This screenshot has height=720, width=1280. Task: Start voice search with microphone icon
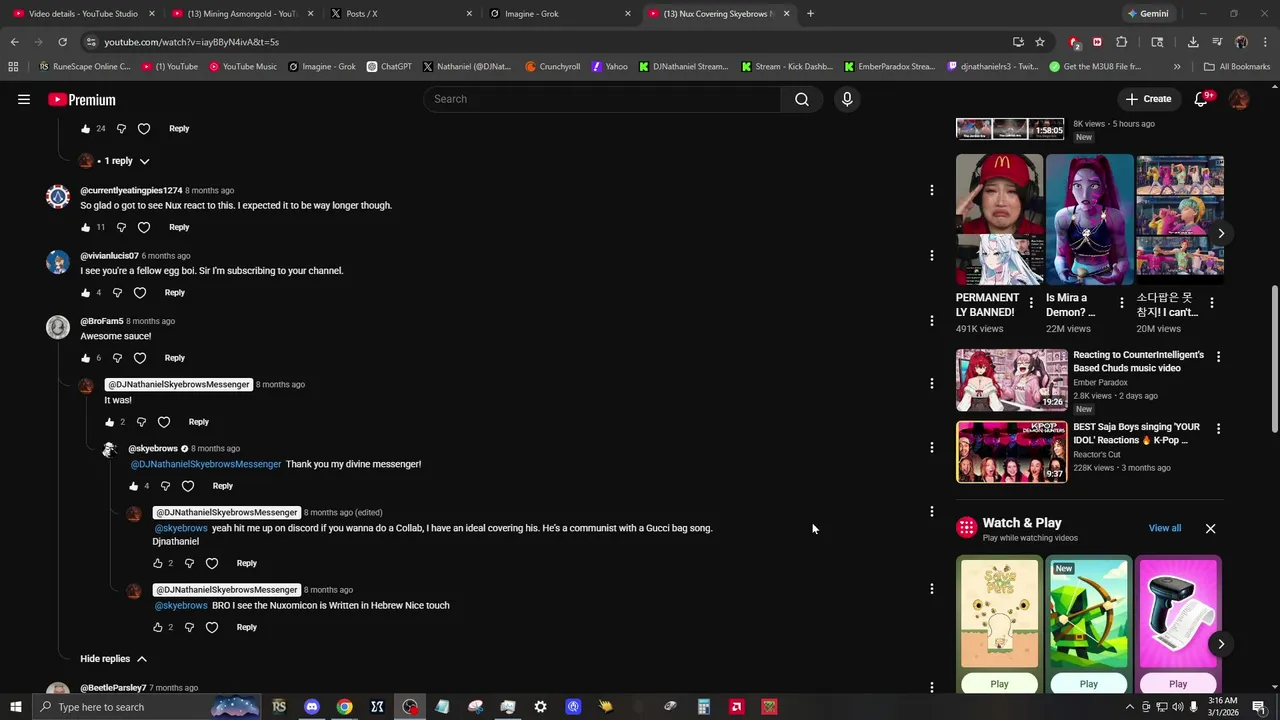(x=847, y=99)
